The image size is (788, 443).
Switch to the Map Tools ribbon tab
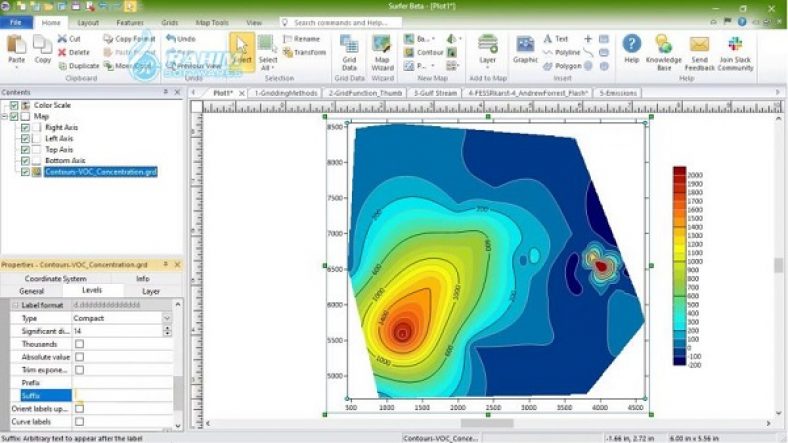(212, 23)
